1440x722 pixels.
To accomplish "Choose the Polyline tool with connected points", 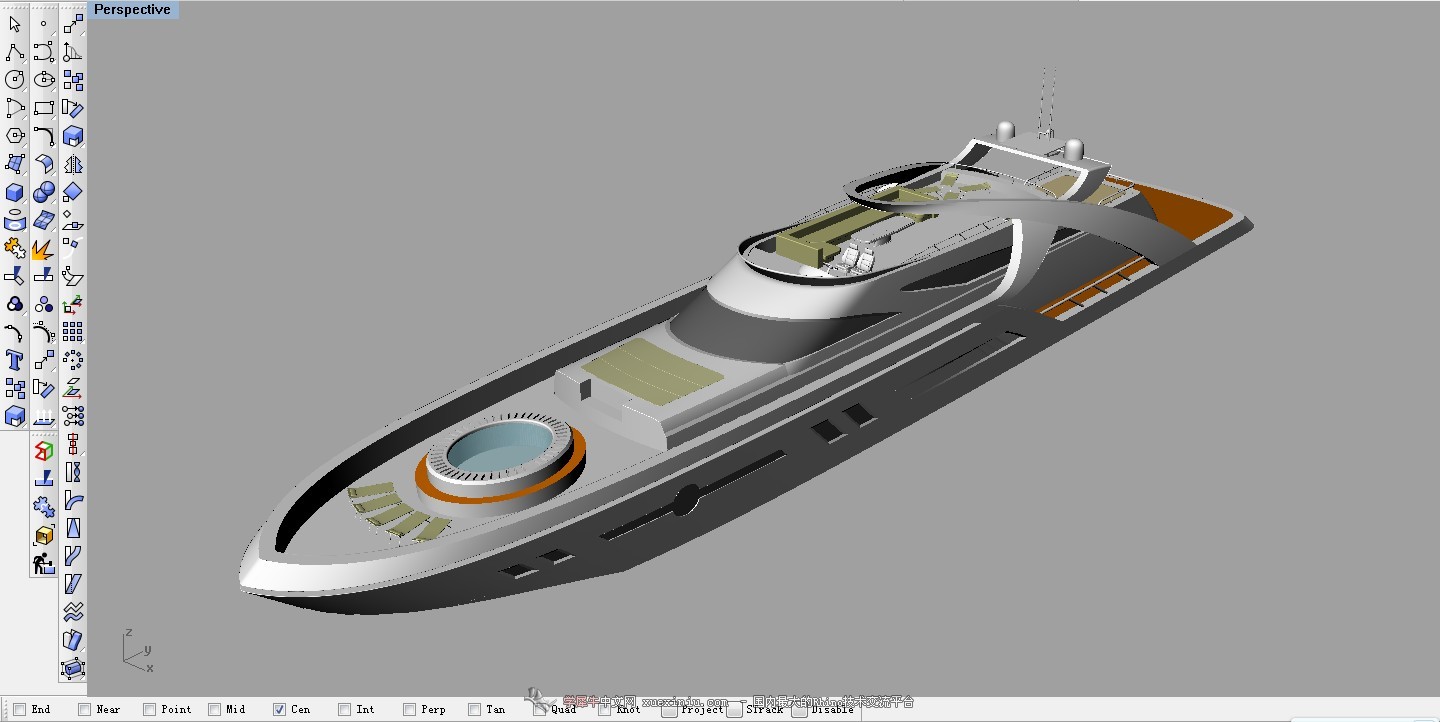I will (15, 51).
